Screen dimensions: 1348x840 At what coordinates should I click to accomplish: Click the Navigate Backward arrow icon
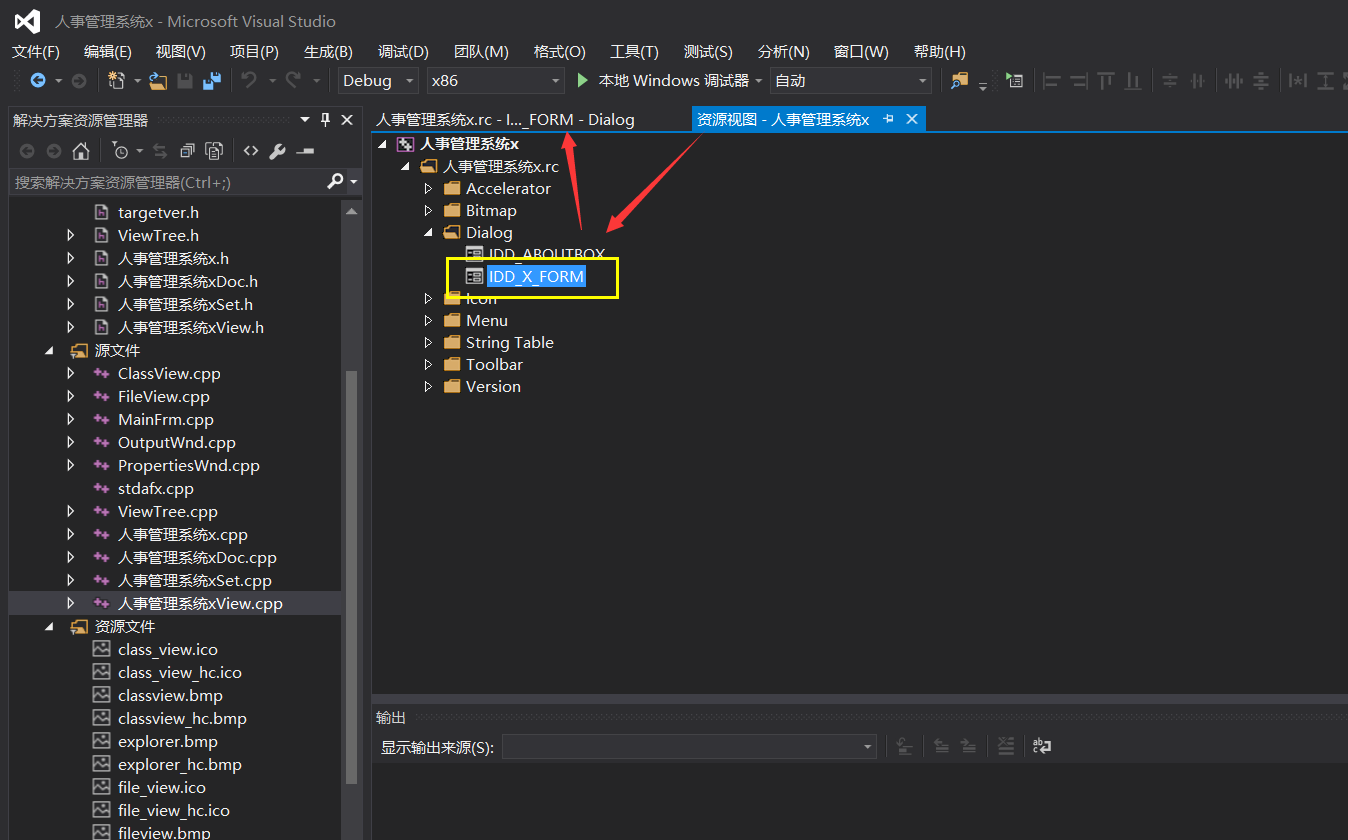38,81
